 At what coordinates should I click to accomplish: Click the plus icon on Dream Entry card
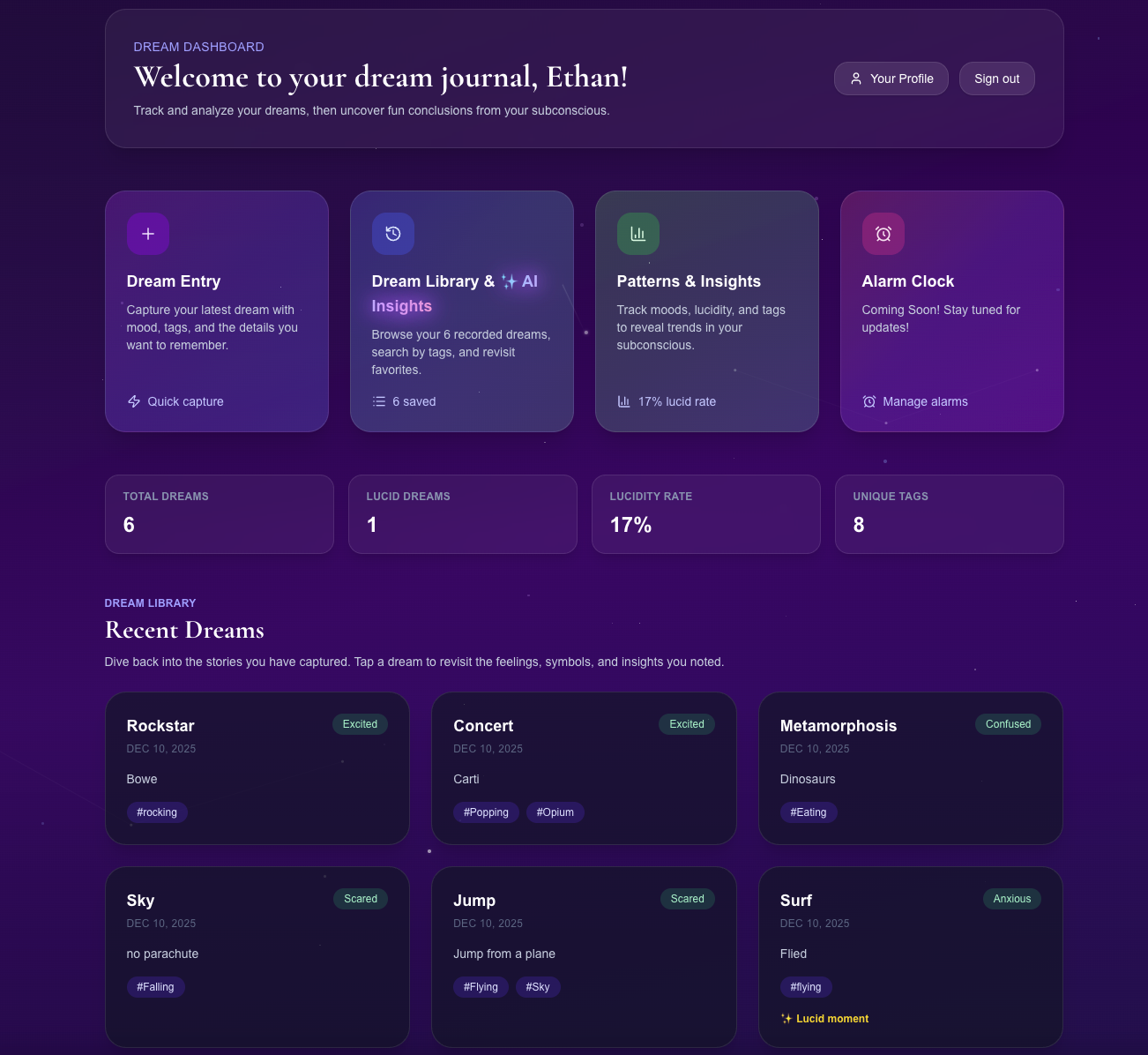tap(148, 234)
